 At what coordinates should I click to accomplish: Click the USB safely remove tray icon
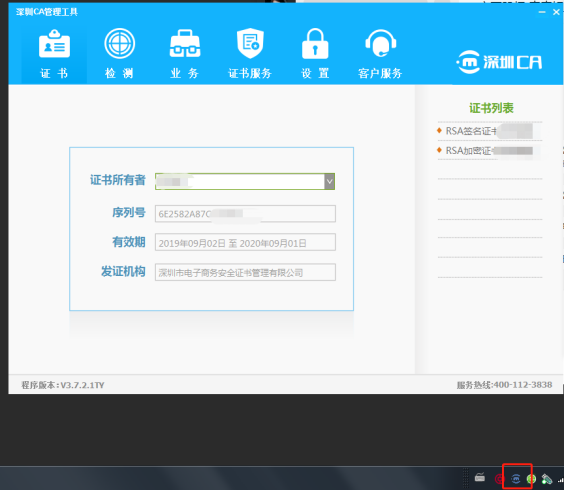coord(546,479)
